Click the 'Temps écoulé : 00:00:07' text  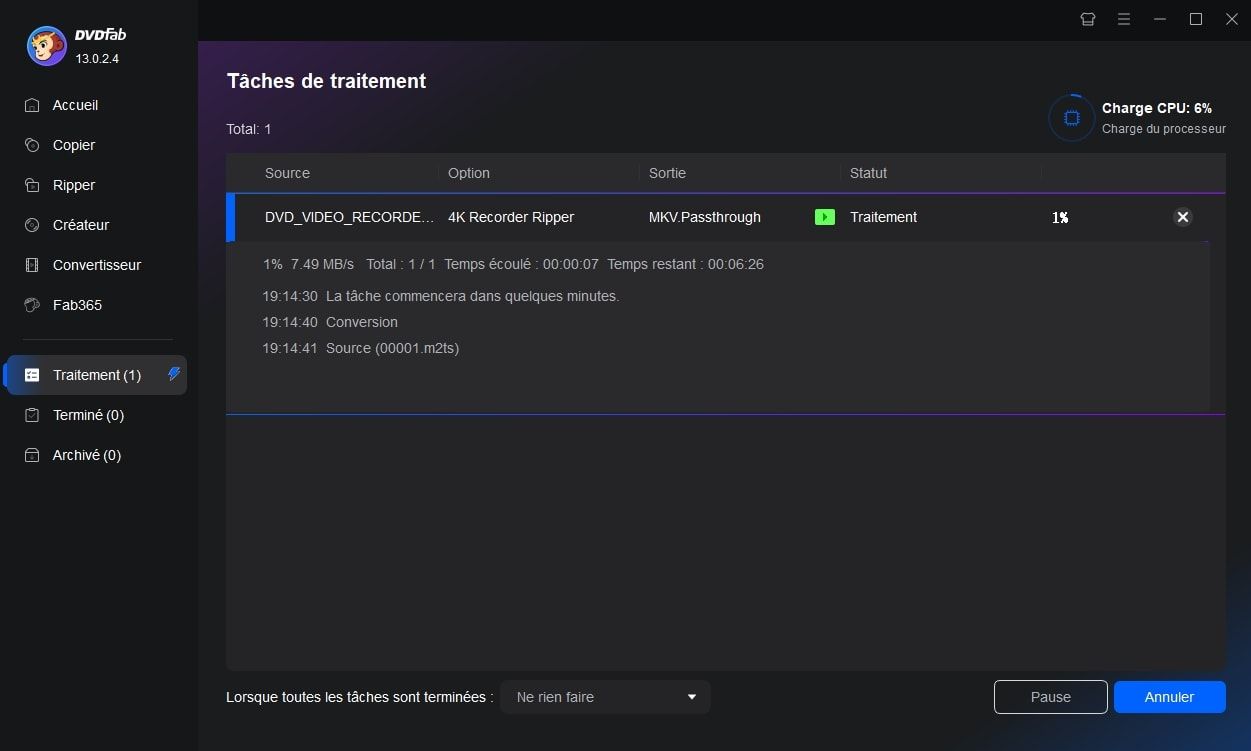pos(521,264)
